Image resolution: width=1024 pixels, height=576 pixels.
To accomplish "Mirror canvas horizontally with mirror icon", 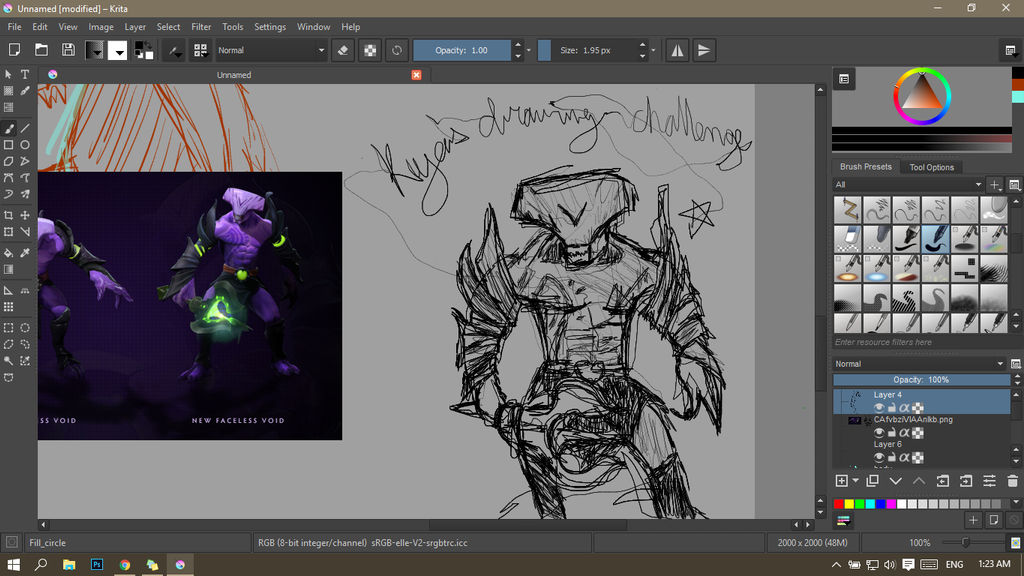I will (x=677, y=50).
